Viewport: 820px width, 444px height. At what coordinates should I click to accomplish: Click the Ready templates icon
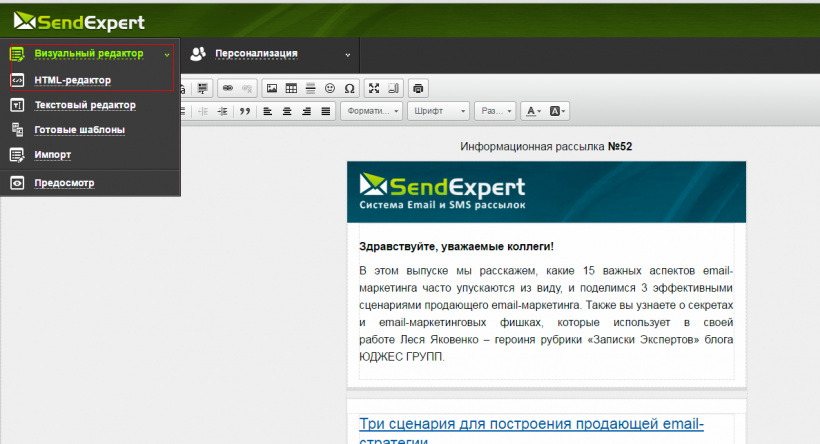[x=17, y=130]
